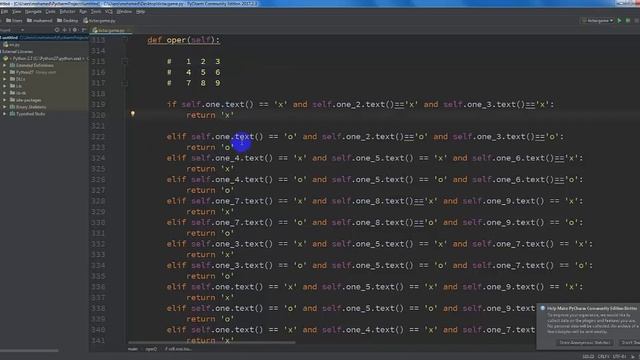Open the Run menu

pyautogui.click(x=83, y=12)
